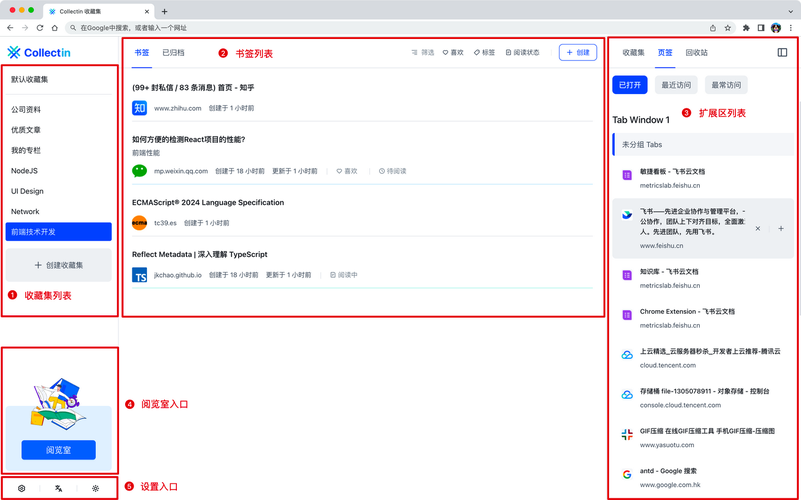This screenshot has height=500, width=801.
Task: Click the WeChat favicon for the React article
Action: point(139,171)
